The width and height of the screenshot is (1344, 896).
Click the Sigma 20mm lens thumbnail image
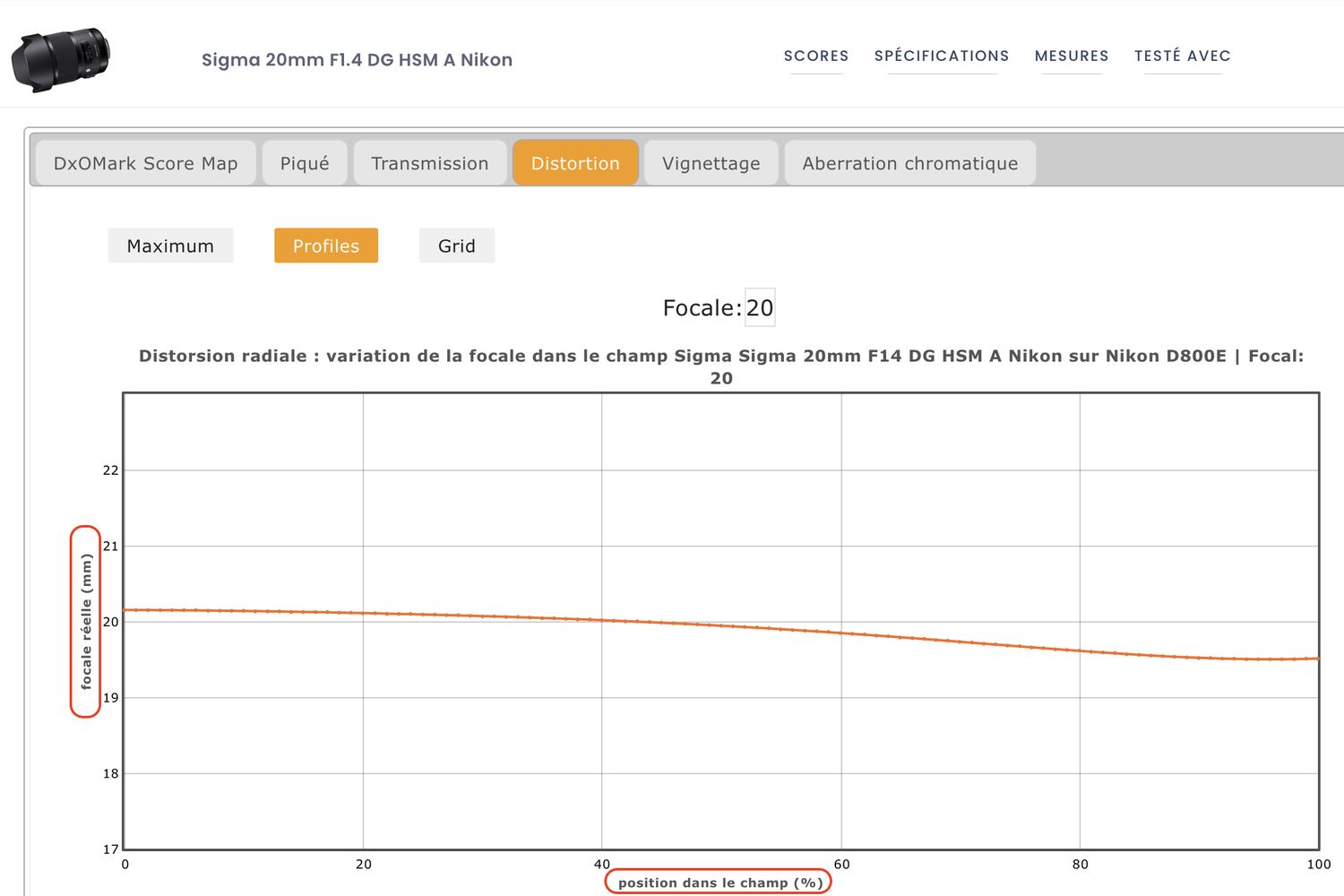tap(61, 60)
